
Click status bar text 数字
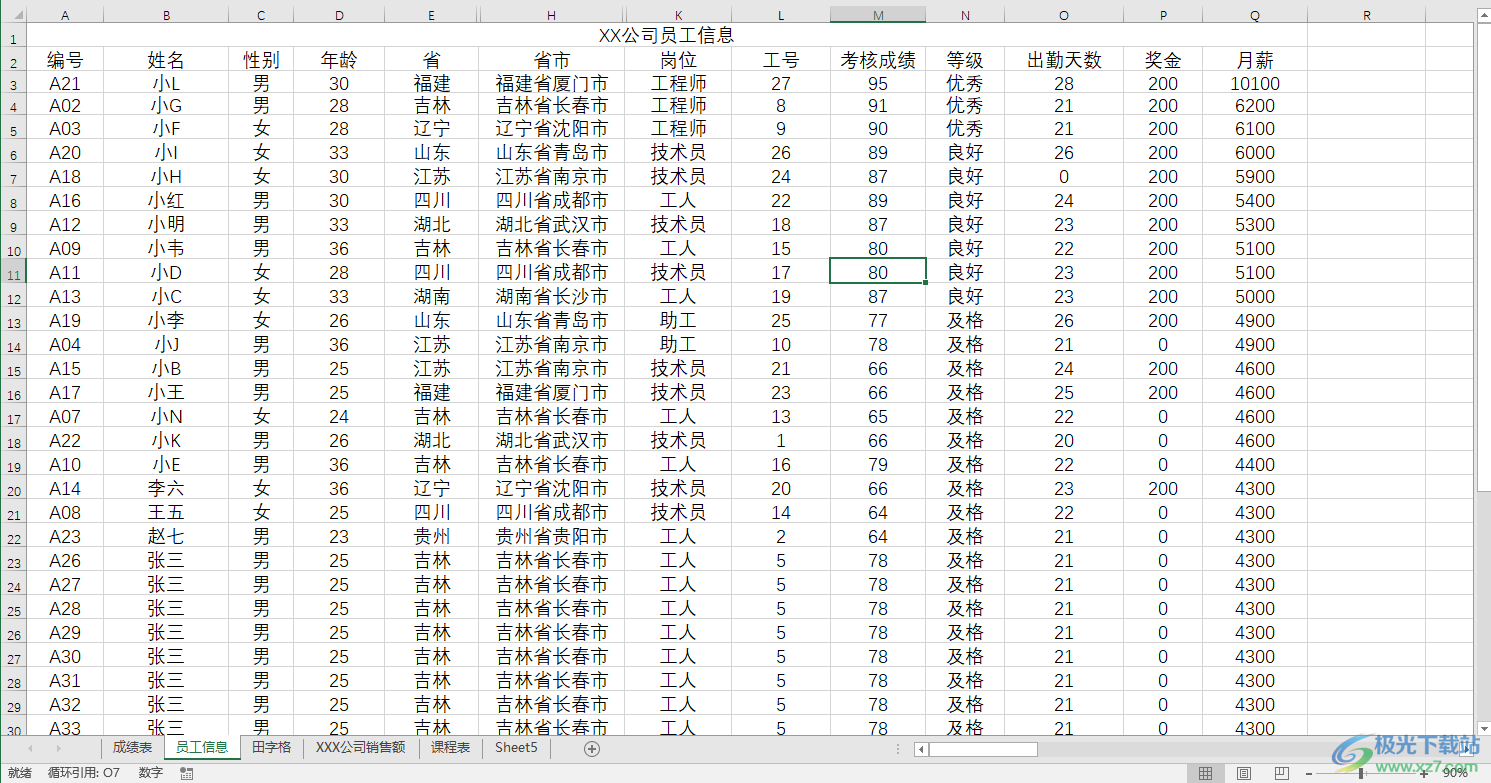tap(150, 773)
